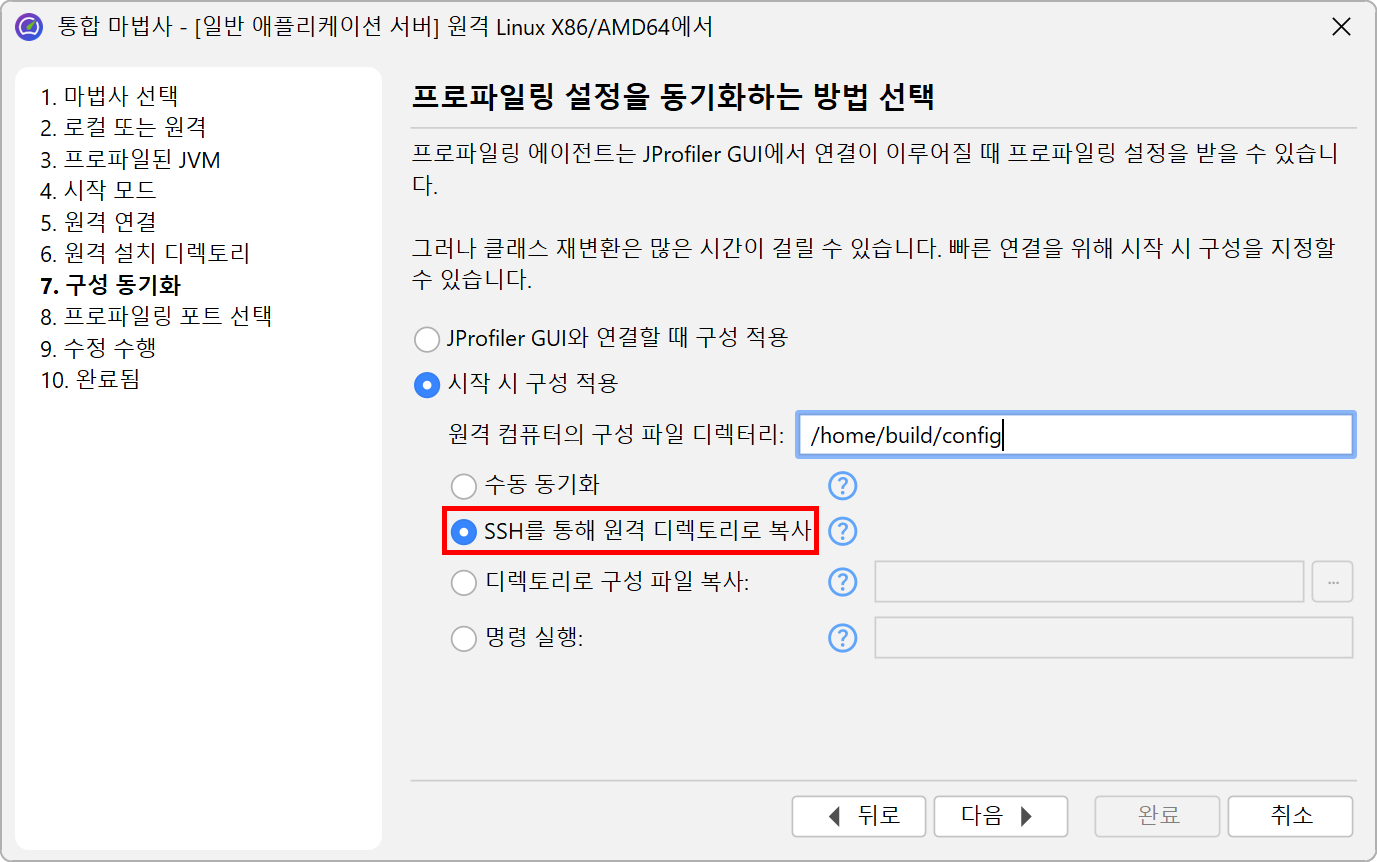1377x862 pixels.
Task: Click the disabled 완료 button
Action: point(1159,816)
